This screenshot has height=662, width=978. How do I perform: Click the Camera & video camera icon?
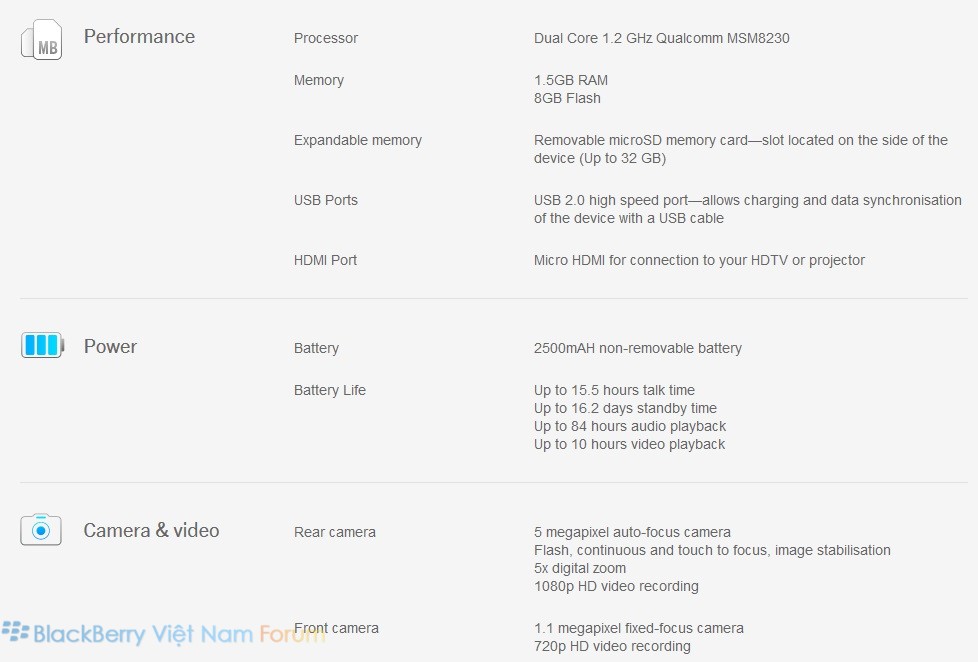[x=41, y=530]
